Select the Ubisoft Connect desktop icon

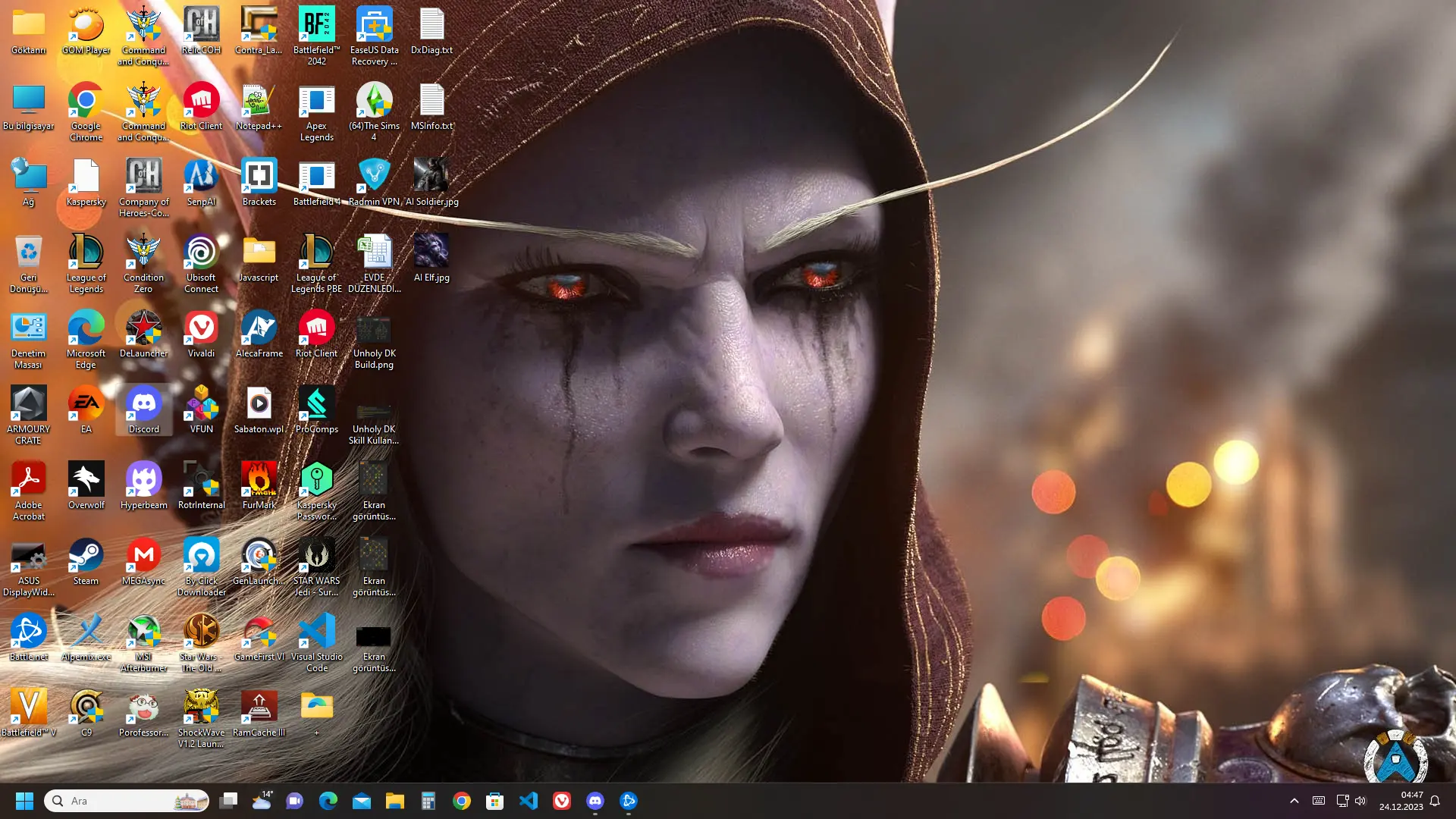[x=202, y=263]
